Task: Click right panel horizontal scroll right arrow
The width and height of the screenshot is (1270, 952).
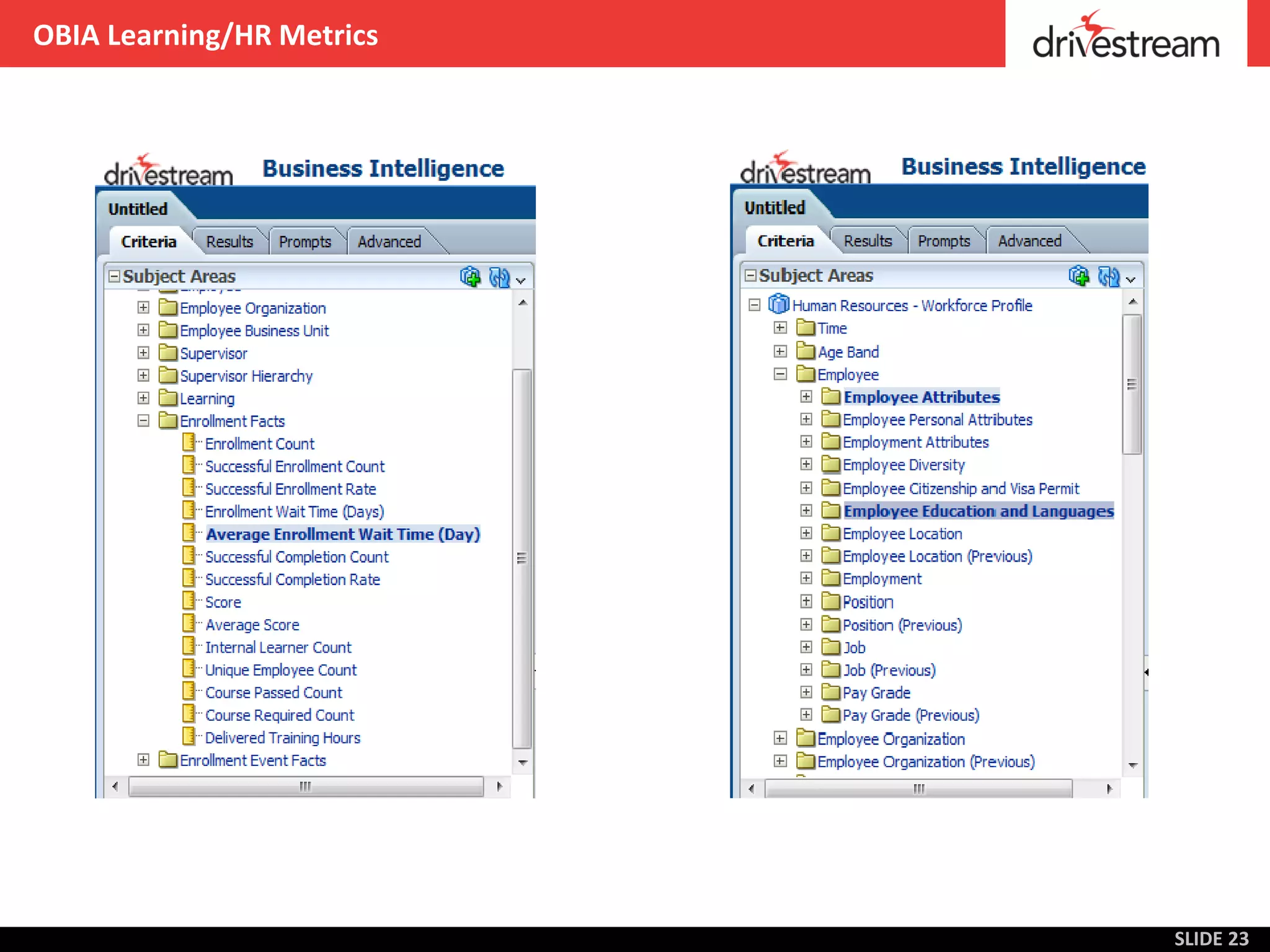Action: [x=1109, y=789]
